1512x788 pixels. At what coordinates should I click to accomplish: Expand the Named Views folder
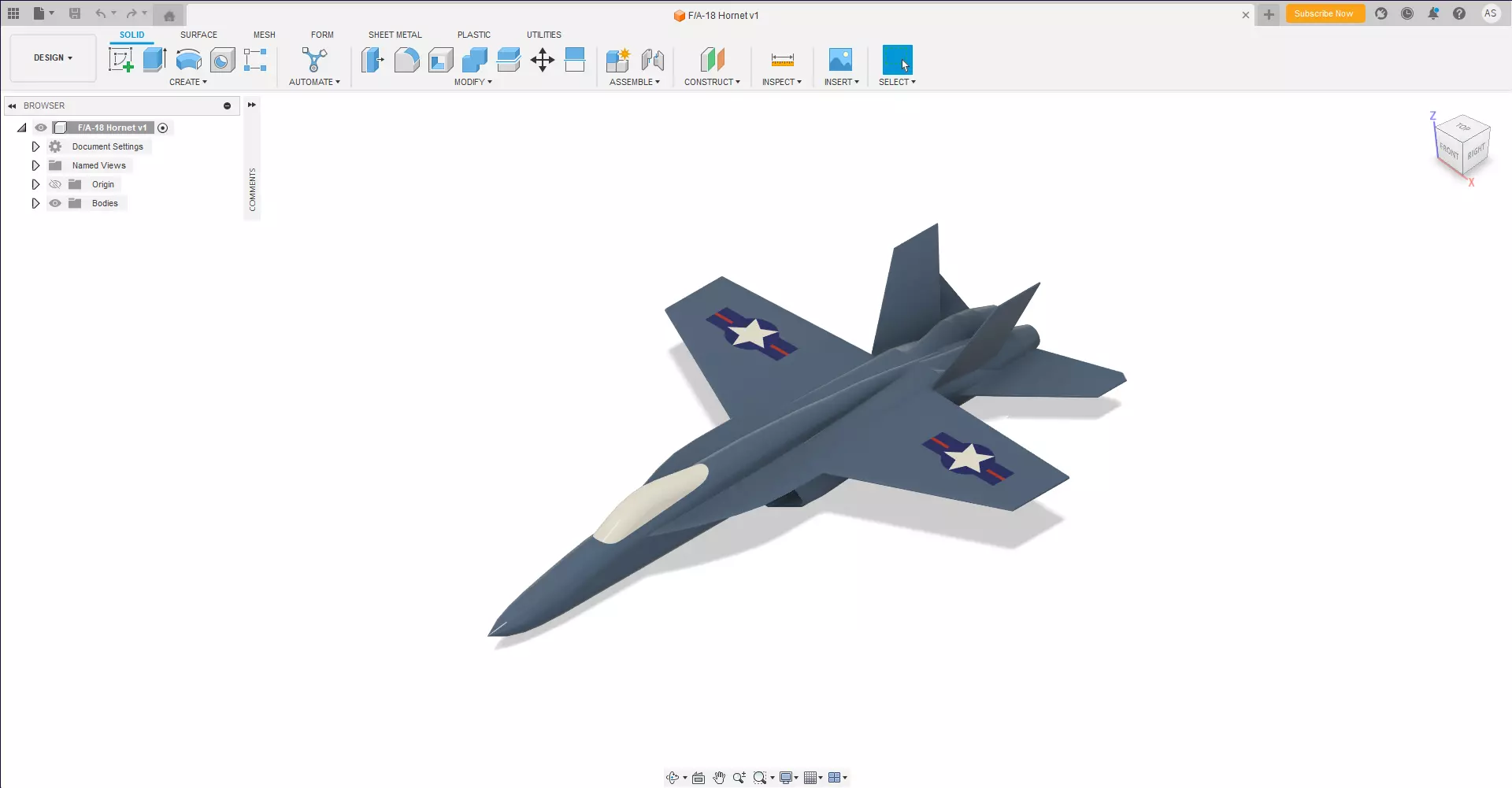[x=35, y=165]
